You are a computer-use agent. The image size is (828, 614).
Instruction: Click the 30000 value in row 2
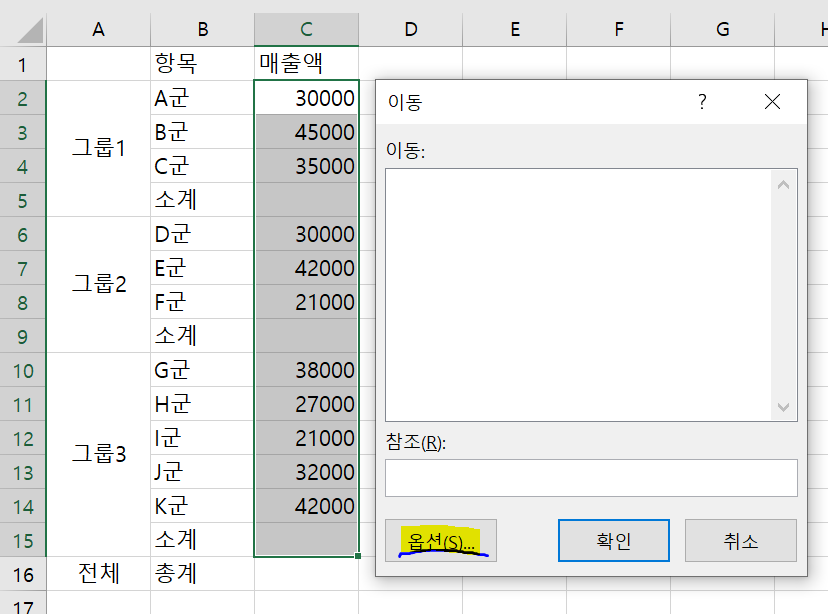(x=306, y=98)
